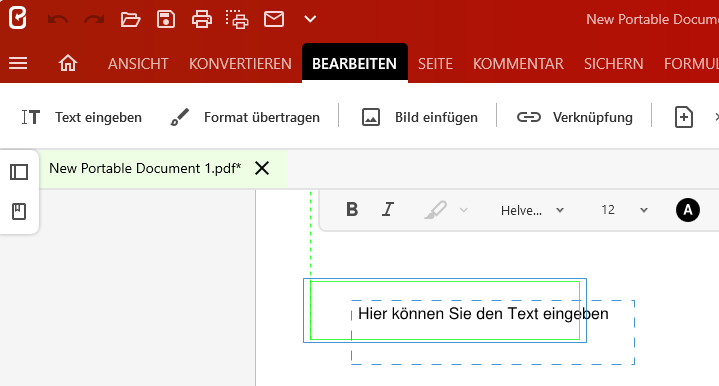Open the SICHERN tab
719x386 pixels.
click(614, 64)
